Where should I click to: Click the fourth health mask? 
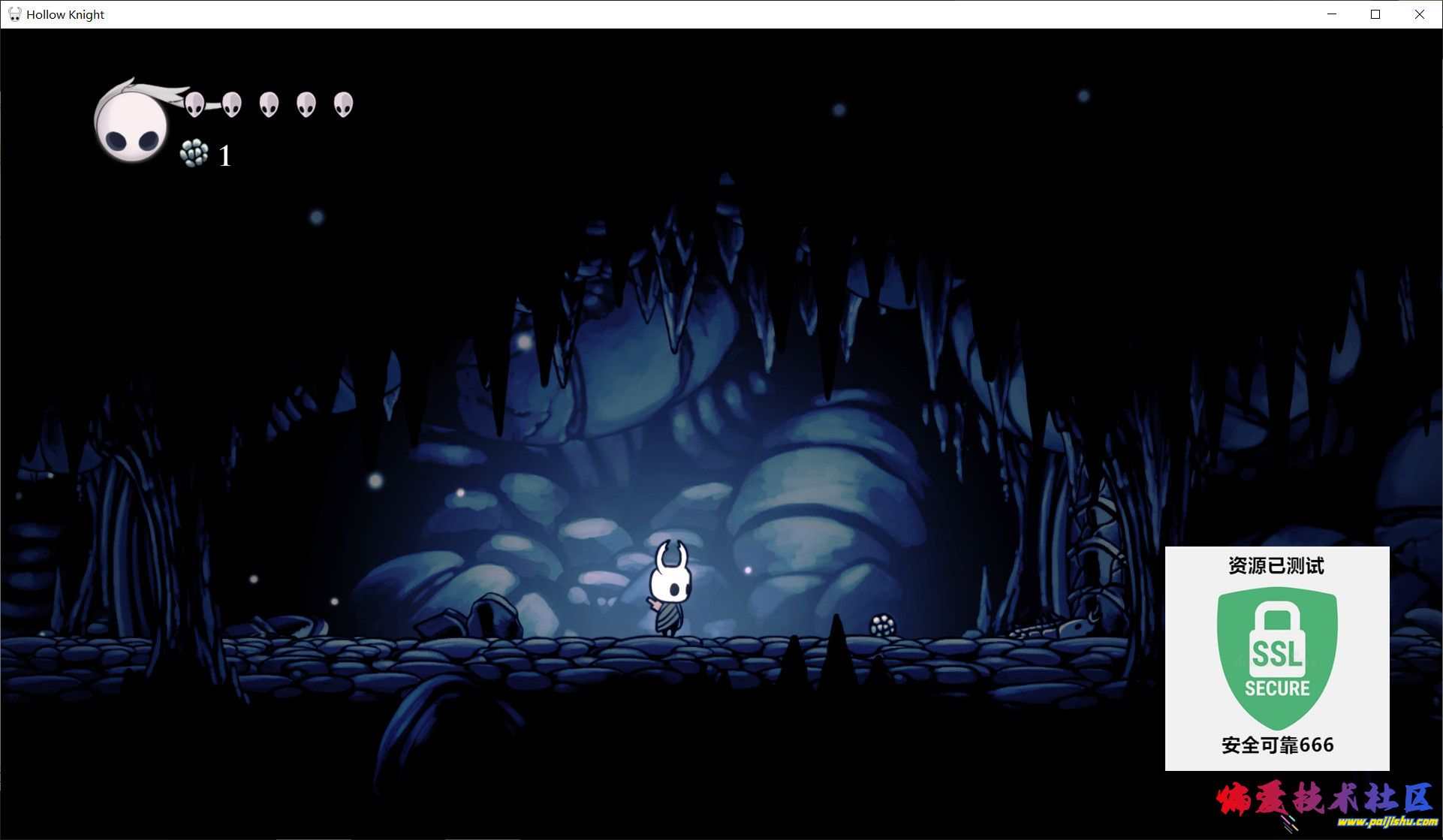[x=306, y=104]
